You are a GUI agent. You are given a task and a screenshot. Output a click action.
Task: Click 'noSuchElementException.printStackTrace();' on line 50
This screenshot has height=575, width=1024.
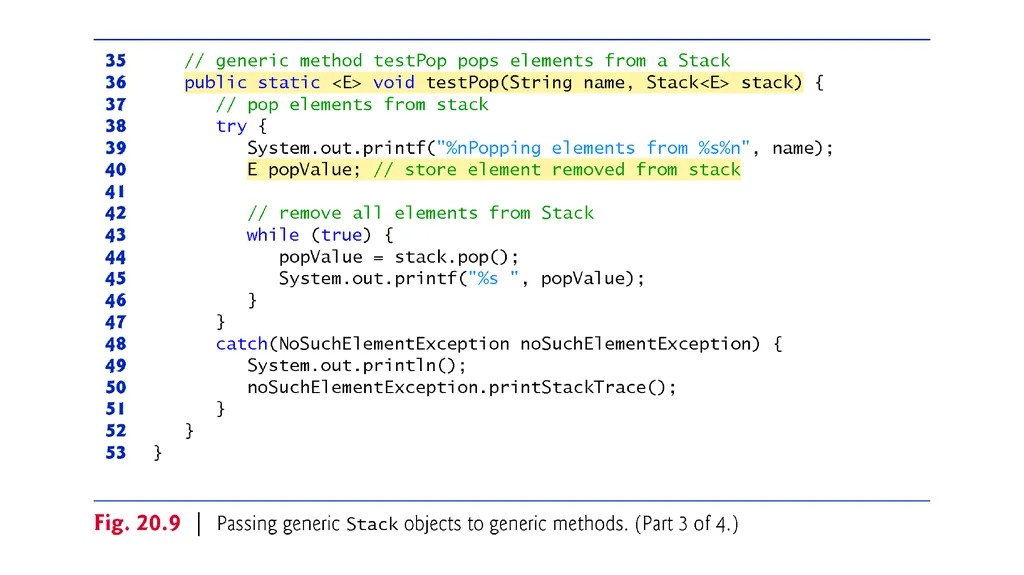click(x=462, y=387)
